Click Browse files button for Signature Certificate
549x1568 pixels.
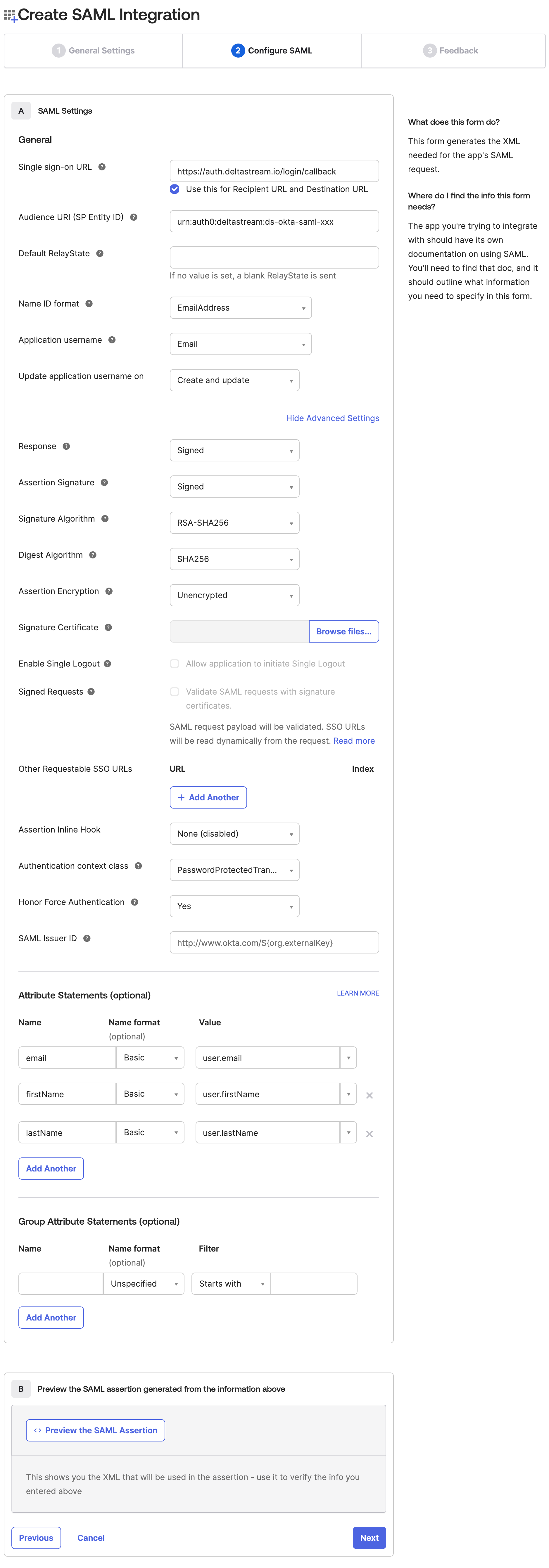[x=344, y=632]
